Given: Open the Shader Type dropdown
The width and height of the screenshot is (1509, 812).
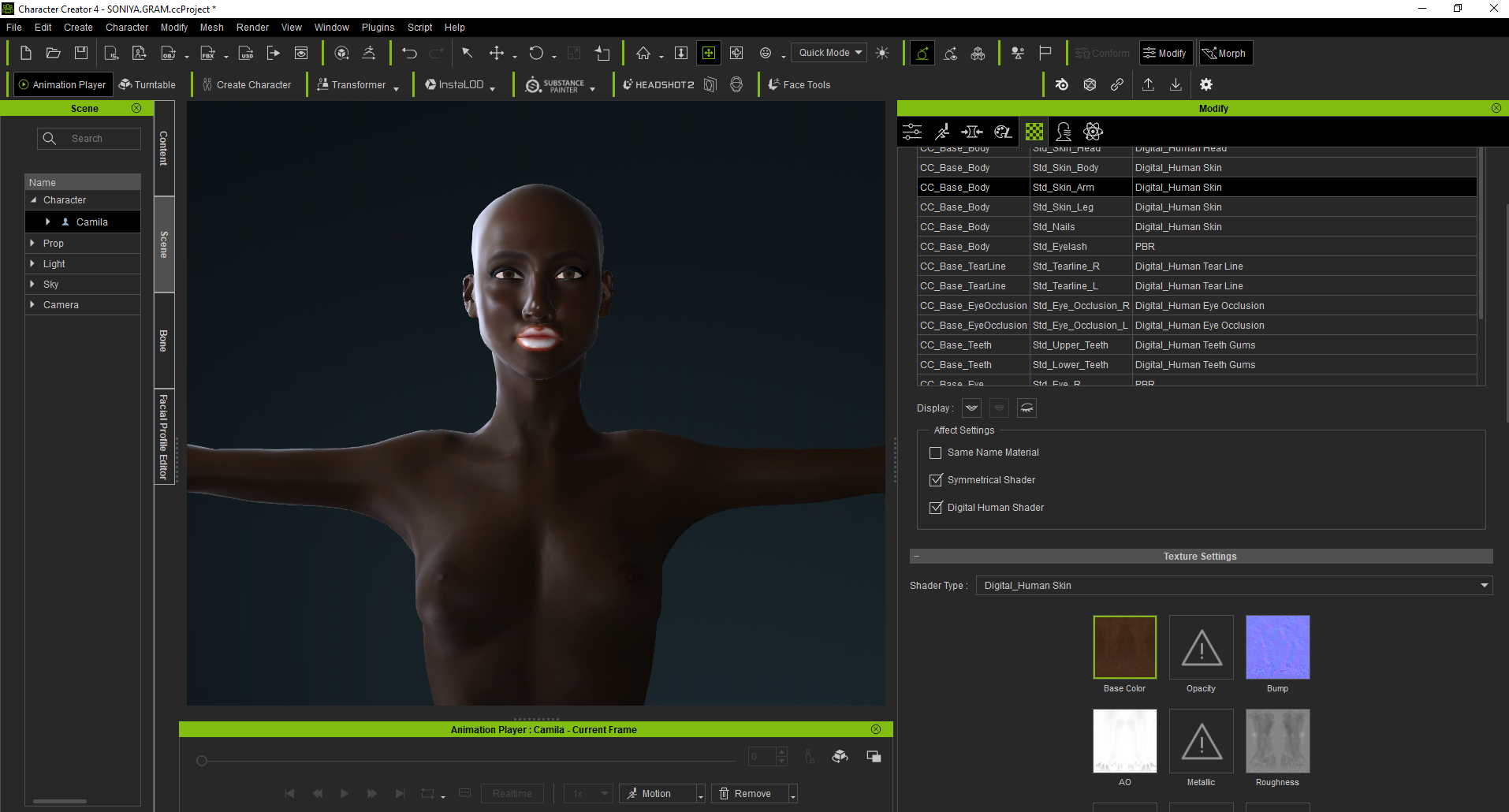Looking at the screenshot, I should point(1234,586).
